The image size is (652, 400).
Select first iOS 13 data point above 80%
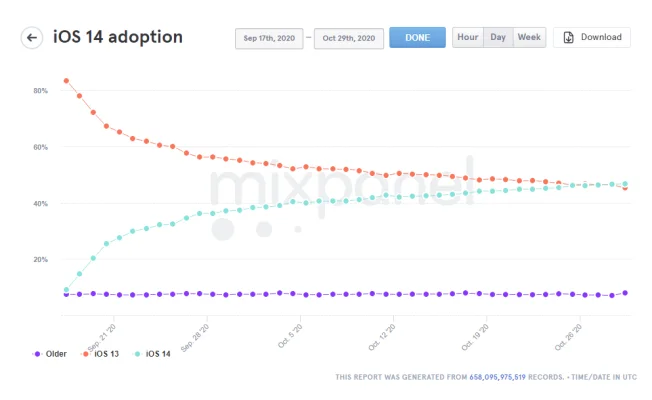click(x=66, y=81)
